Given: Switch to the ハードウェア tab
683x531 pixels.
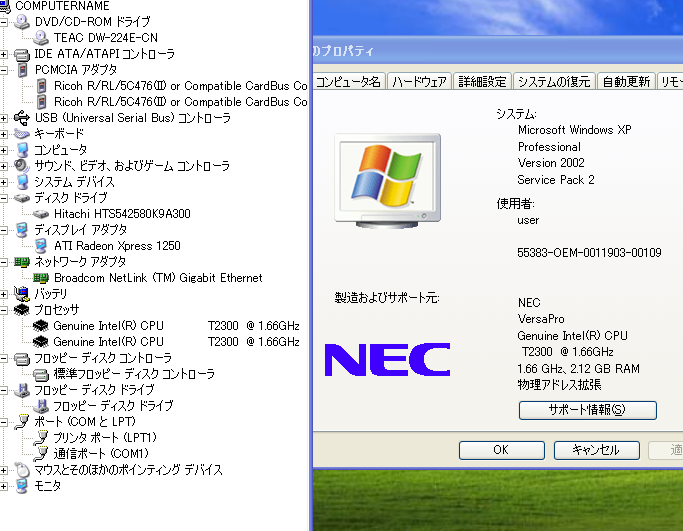Looking at the screenshot, I should 419,81.
